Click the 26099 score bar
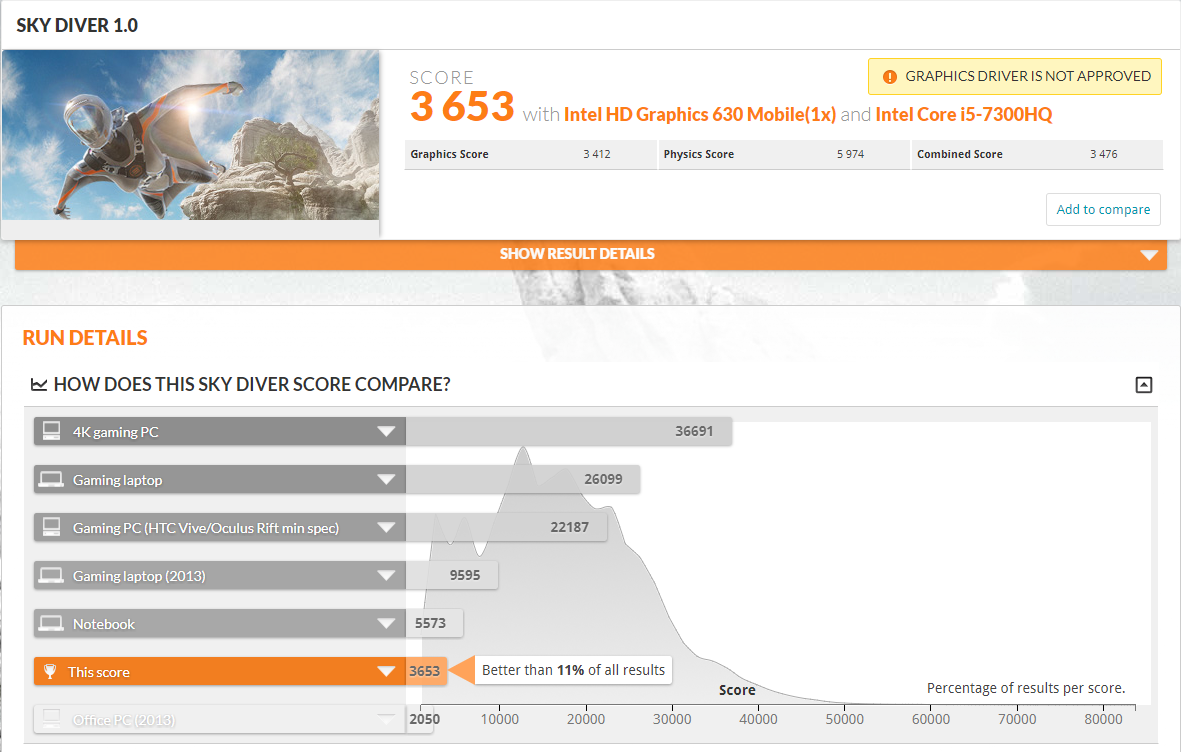This screenshot has height=752, width=1181. click(523, 479)
